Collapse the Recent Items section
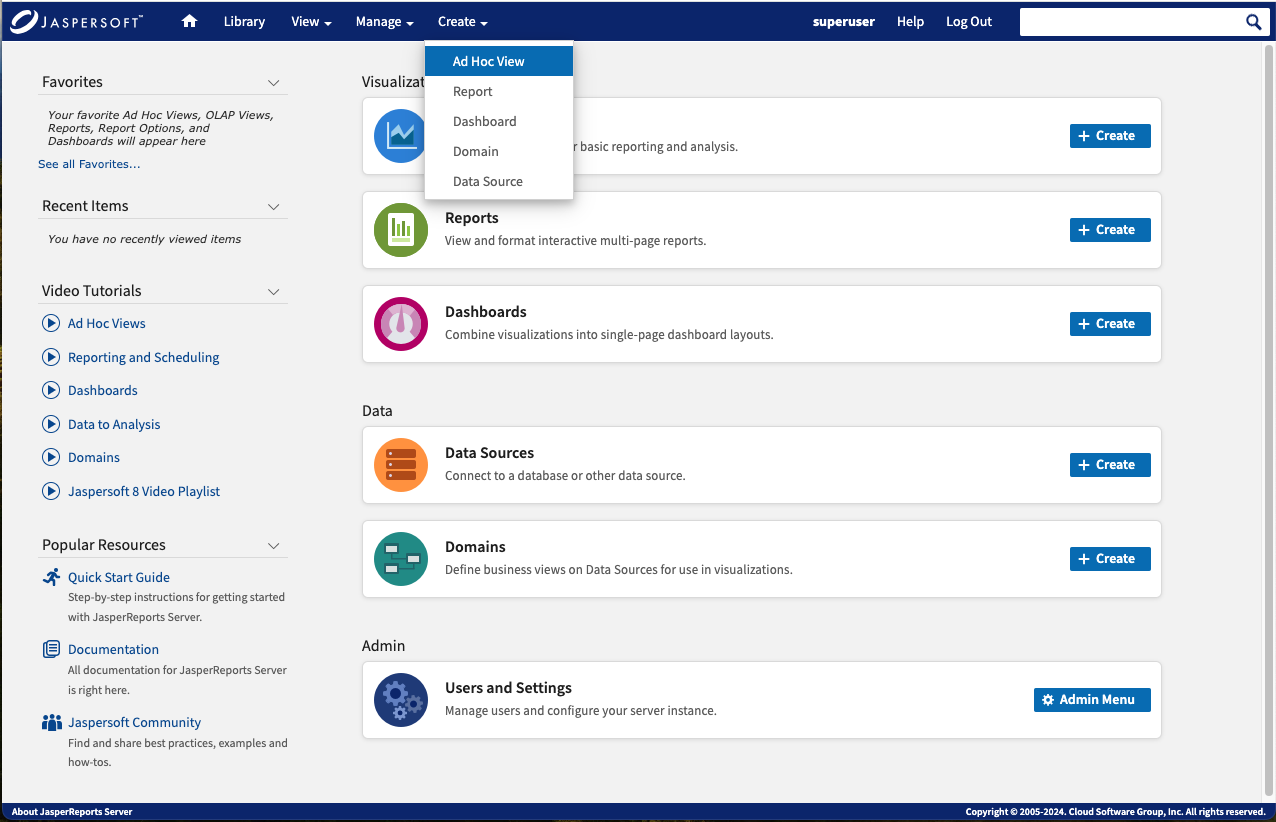 [274, 206]
